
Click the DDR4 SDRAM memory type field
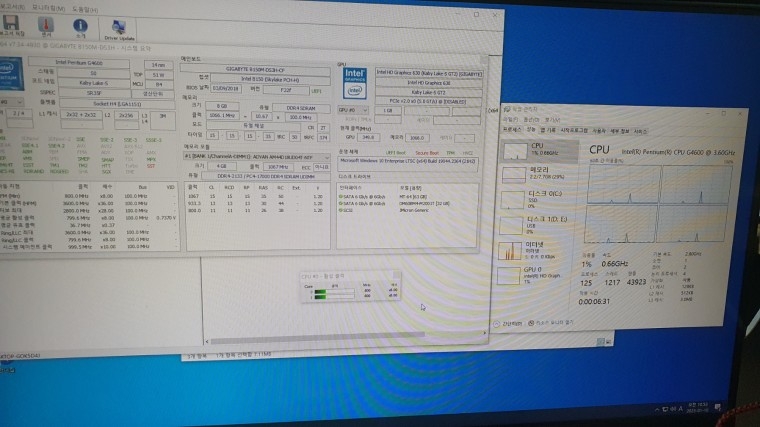(x=301, y=108)
